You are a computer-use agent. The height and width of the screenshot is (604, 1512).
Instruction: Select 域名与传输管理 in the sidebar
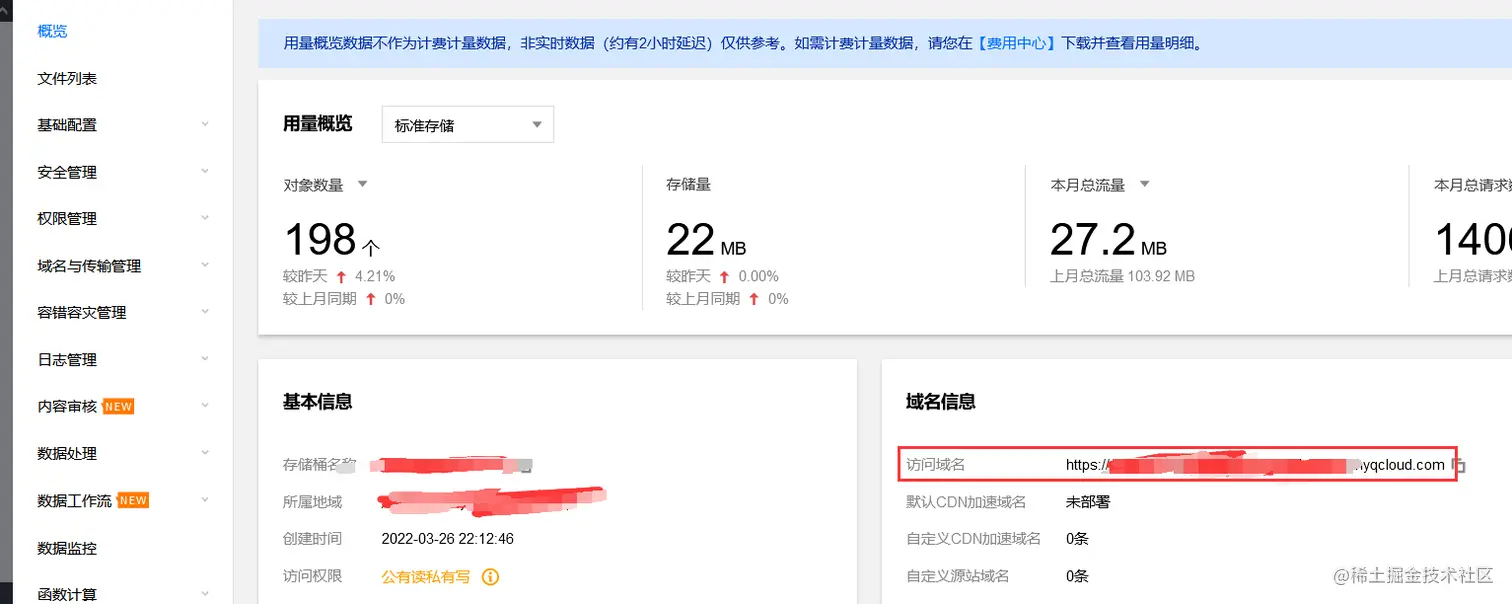click(89, 266)
